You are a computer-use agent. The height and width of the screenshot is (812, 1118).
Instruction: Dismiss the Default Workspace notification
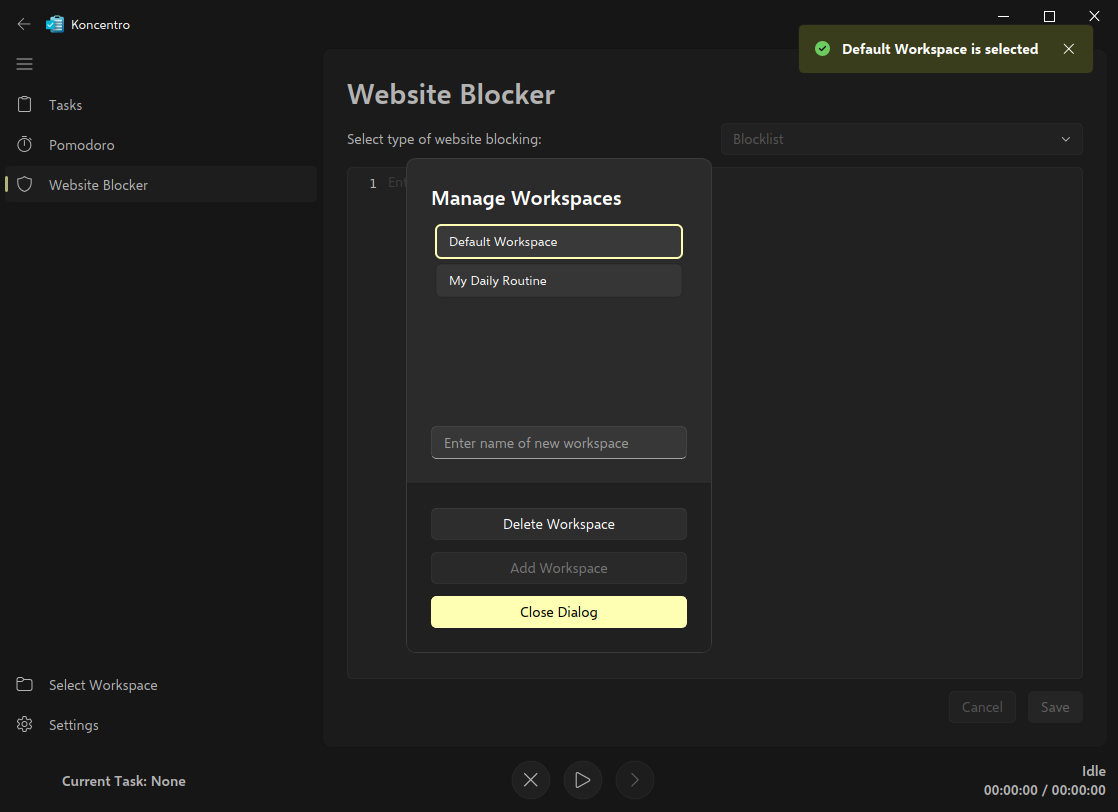[x=1069, y=49]
